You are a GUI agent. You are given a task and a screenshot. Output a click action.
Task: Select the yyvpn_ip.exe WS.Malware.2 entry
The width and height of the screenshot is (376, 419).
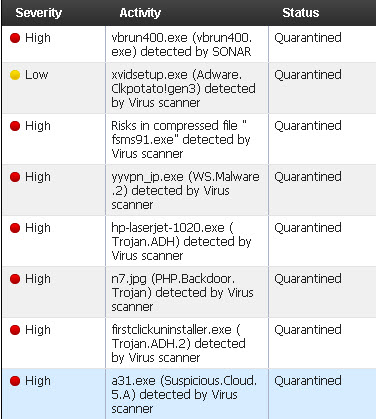[x=188, y=190]
